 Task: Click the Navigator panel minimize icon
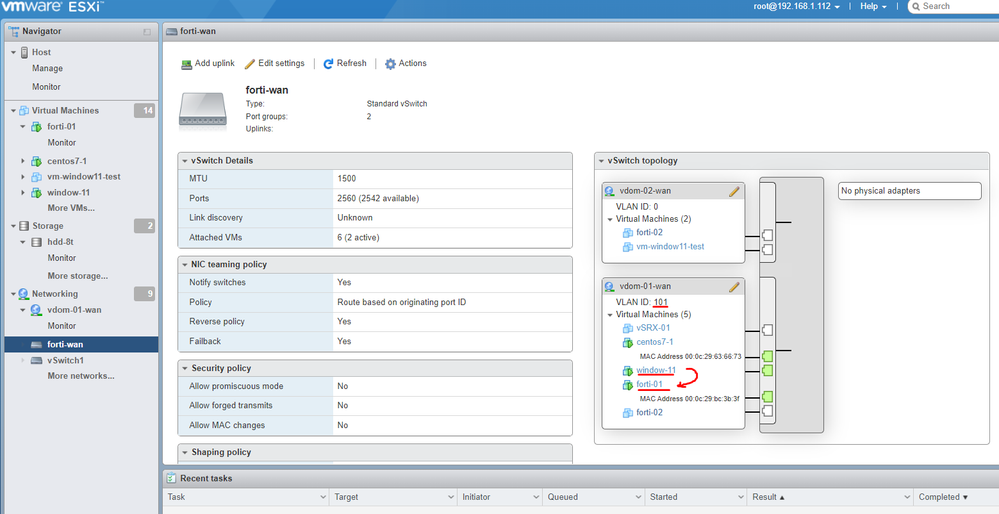tap(147, 31)
